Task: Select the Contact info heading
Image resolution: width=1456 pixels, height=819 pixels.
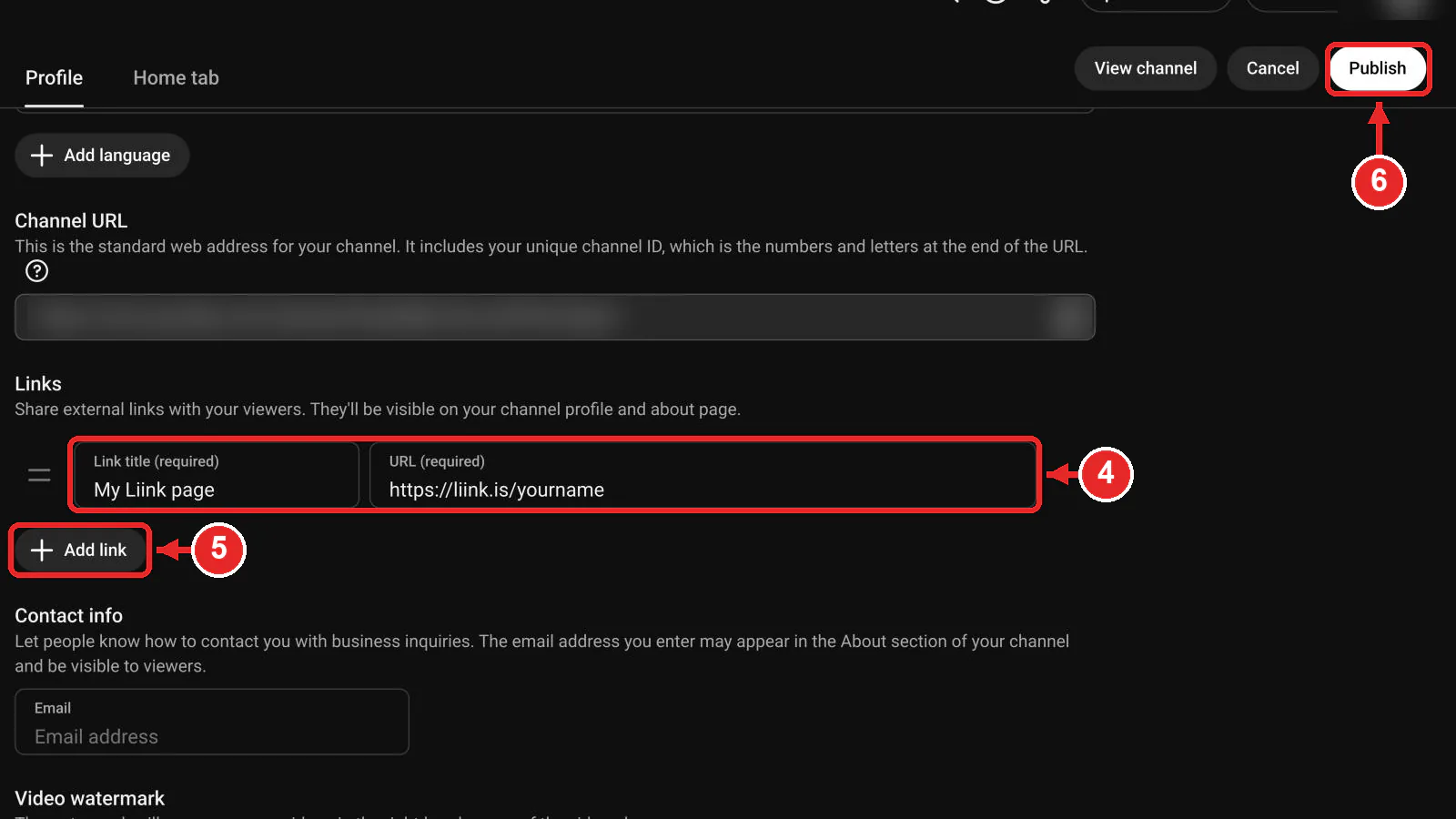Action: pos(69,616)
